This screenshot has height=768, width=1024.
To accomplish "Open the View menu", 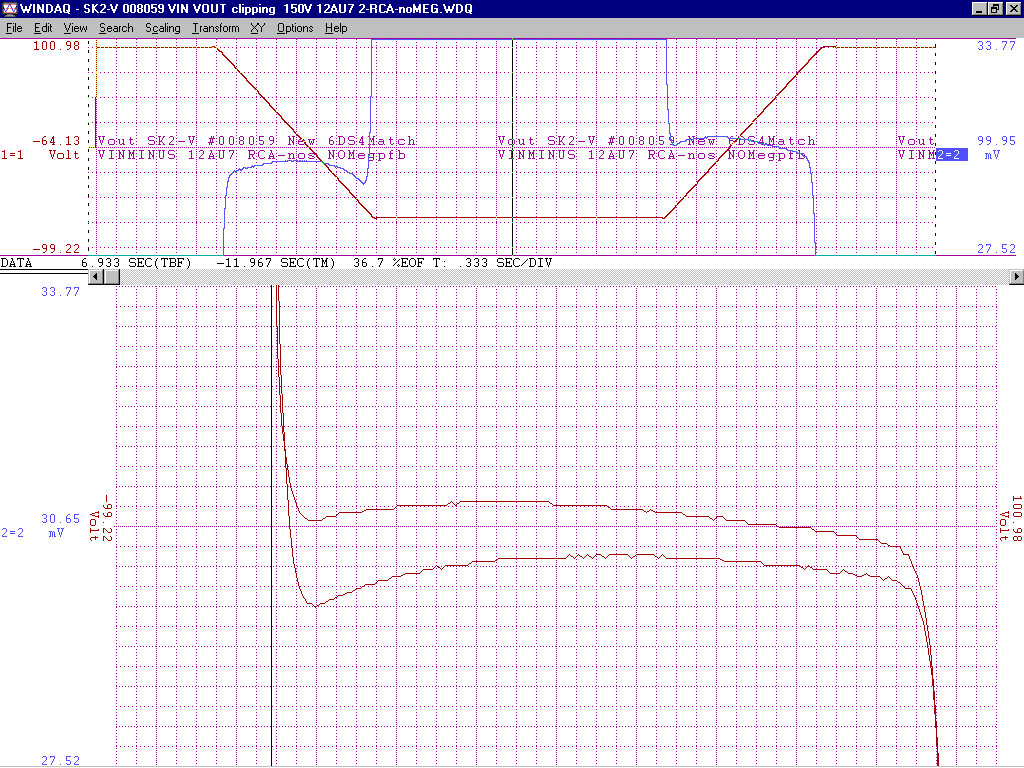I will pos(75,28).
